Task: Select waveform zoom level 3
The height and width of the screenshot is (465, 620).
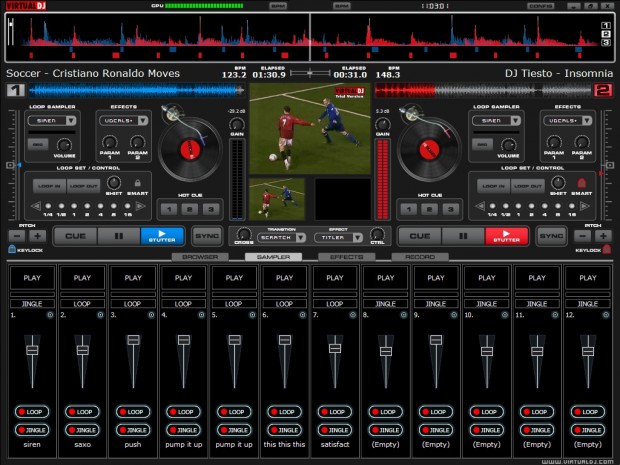Action: pyautogui.click(x=606, y=42)
